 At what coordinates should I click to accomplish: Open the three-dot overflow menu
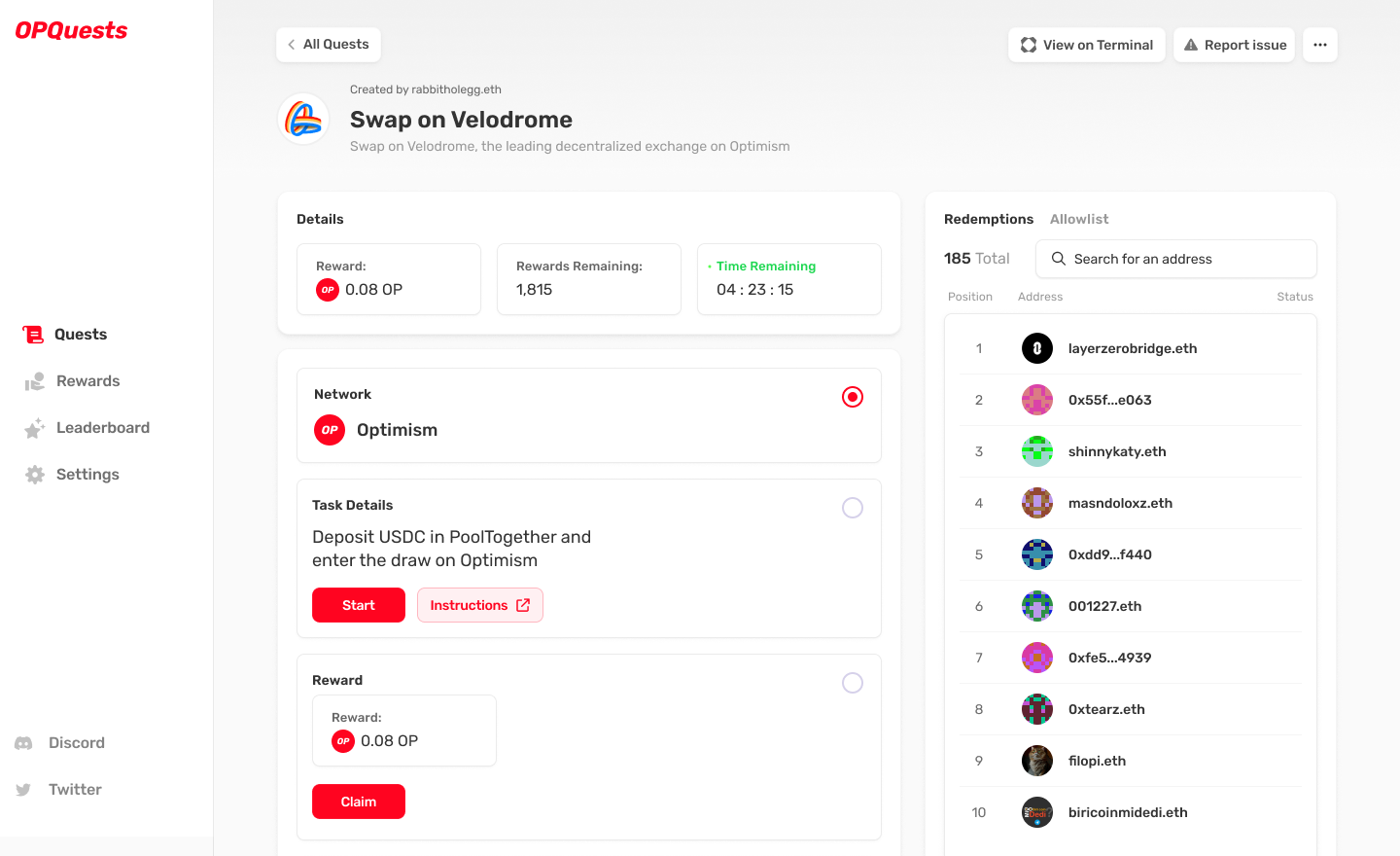pyautogui.click(x=1319, y=44)
